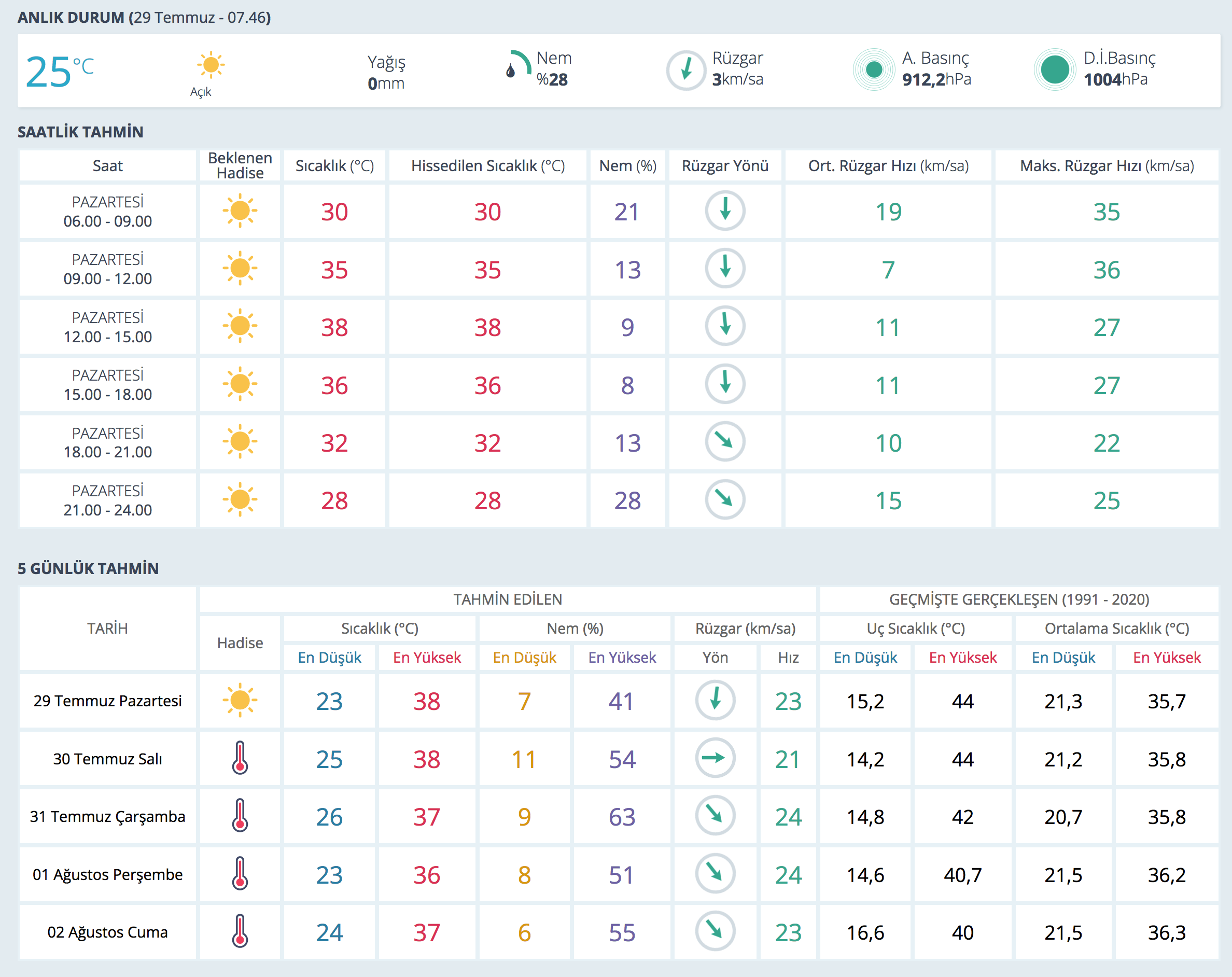Click the sunny icon above Açık label
Viewport: 1232px width, 977px height.
click(x=211, y=64)
